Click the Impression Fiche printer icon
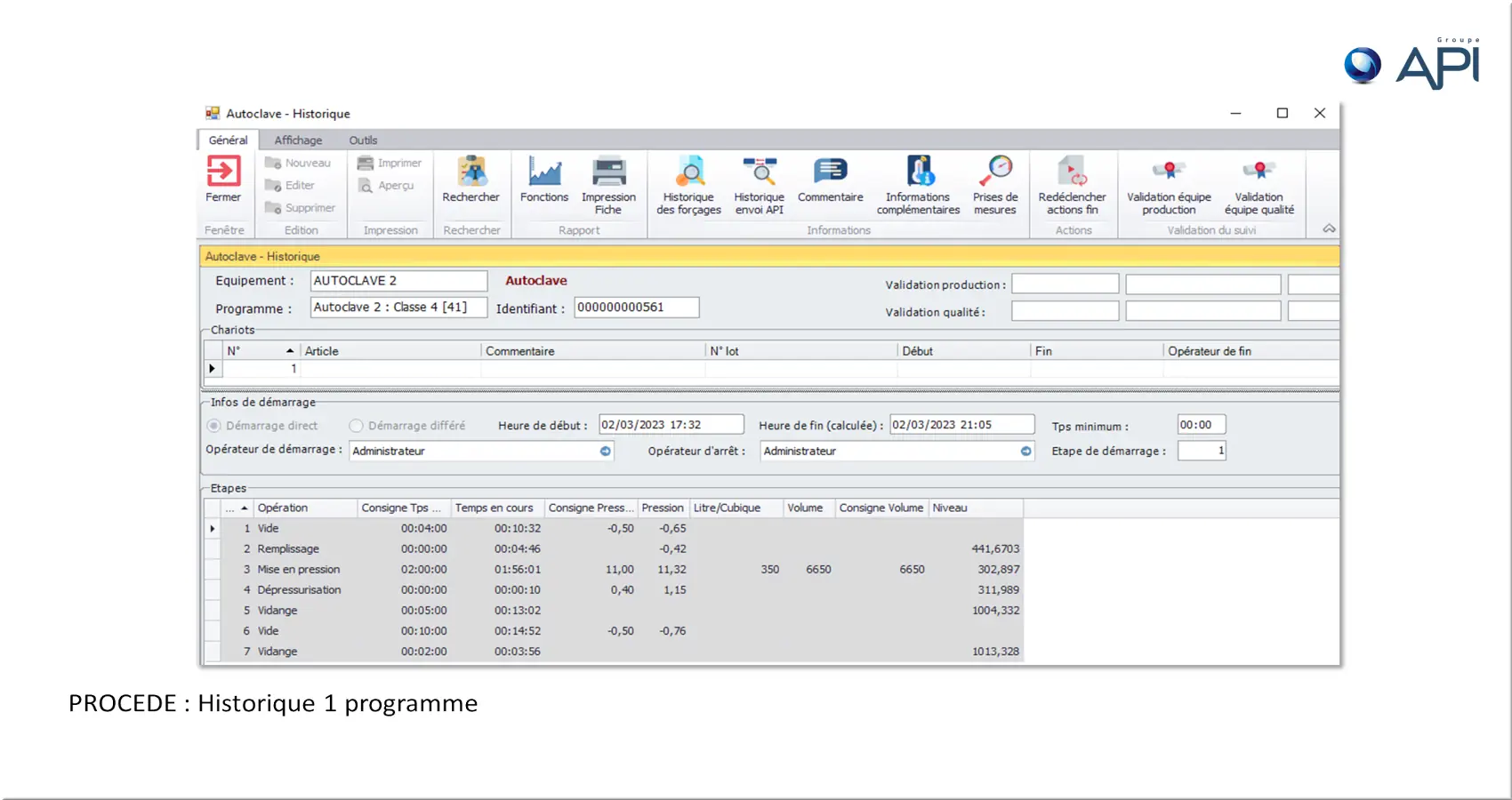The image size is (1512, 800). point(608,172)
